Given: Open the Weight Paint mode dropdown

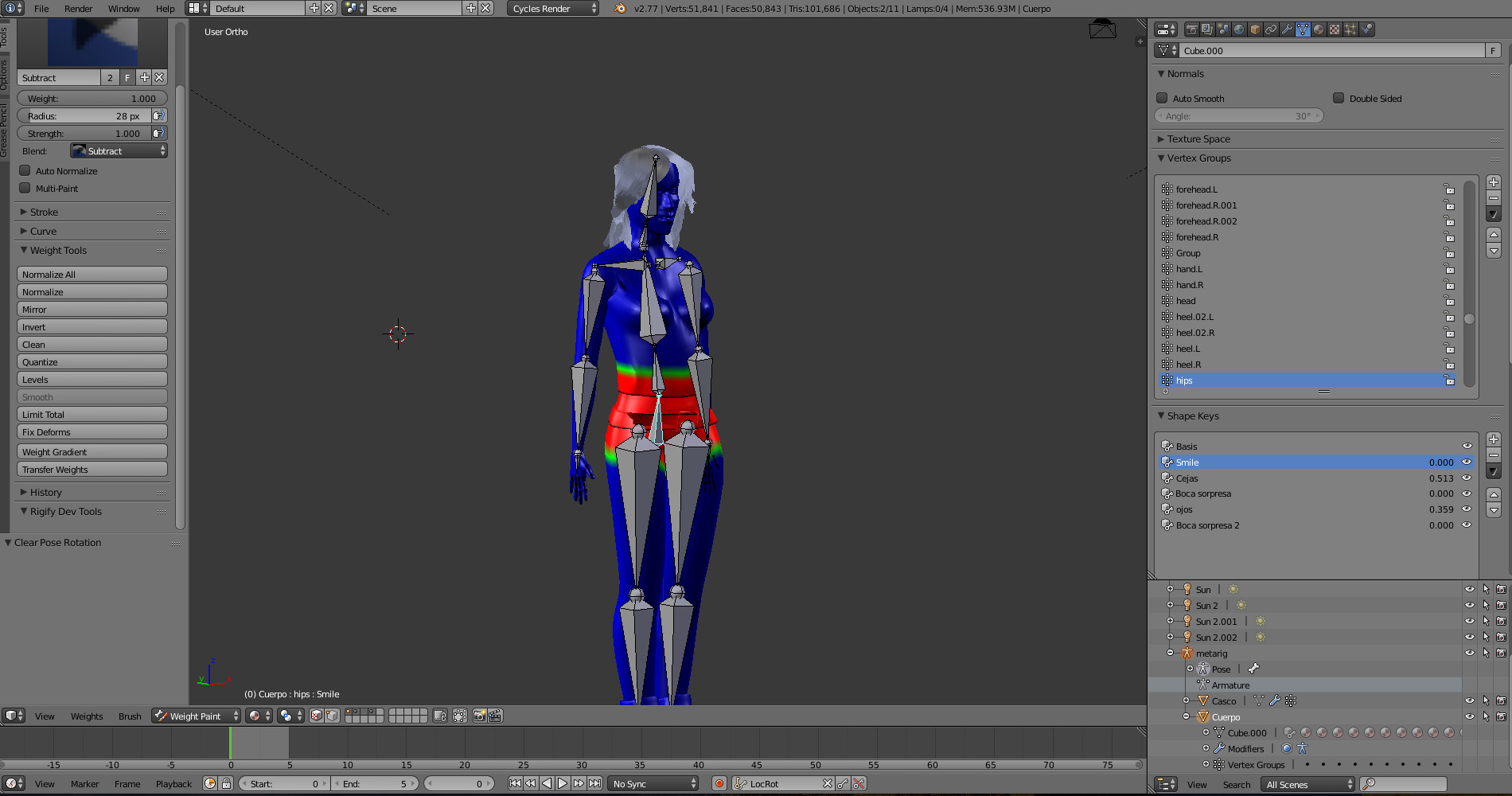Looking at the screenshot, I should point(197,716).
